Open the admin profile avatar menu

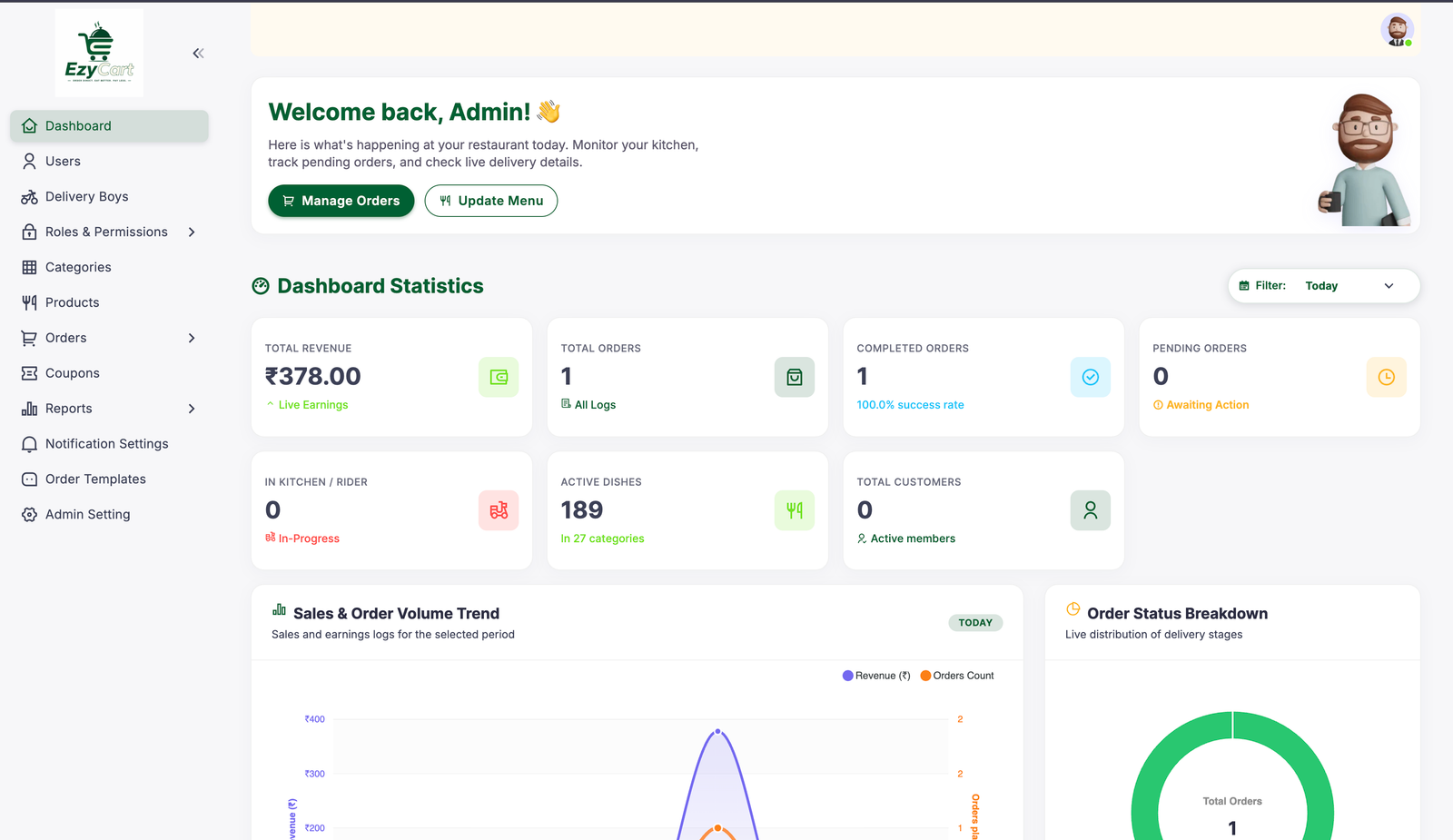coord(1397,30)
